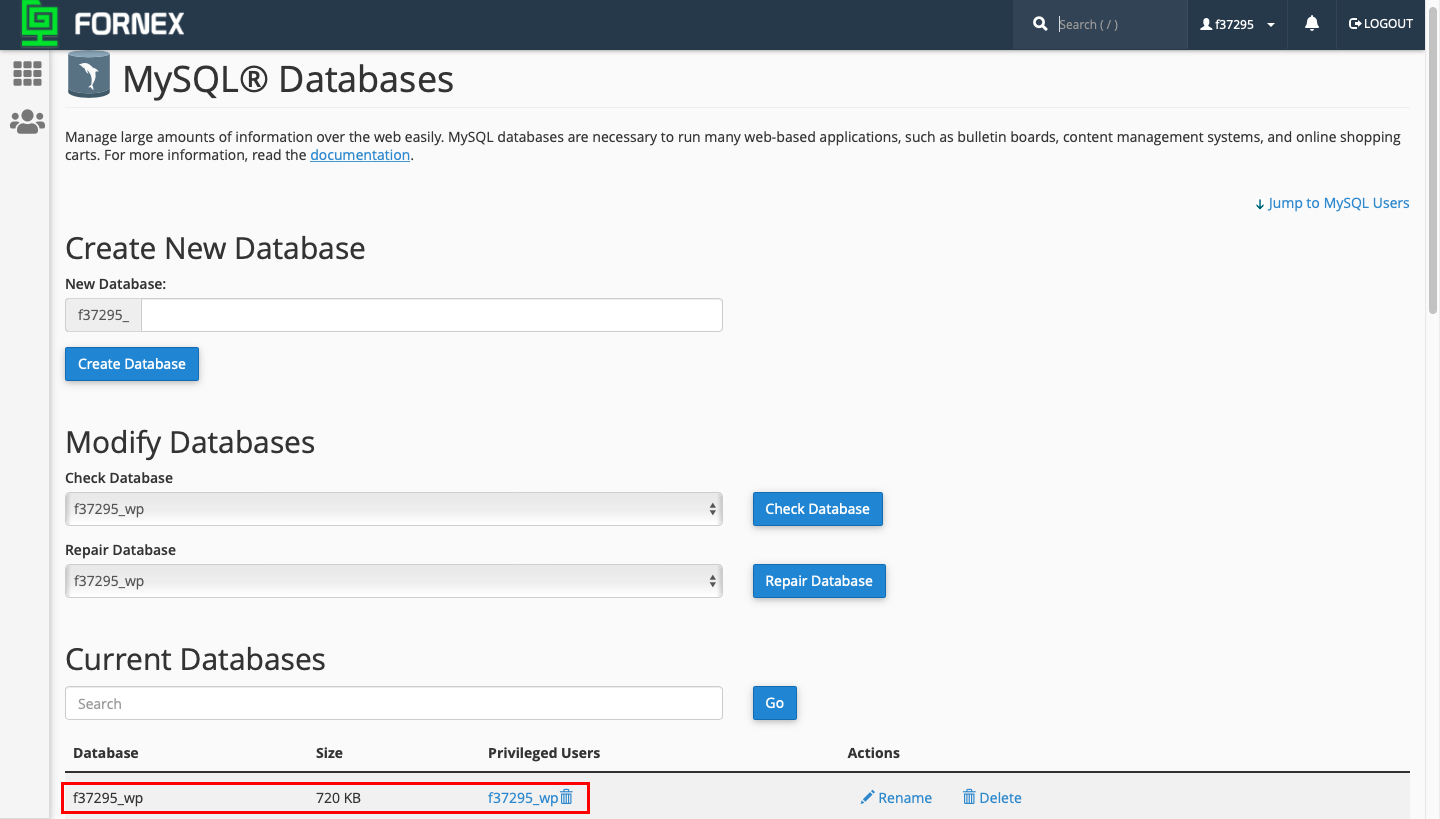Screen dimensions: 1440x819
Task: Click the Current Databases search field
Action: pos(394,703)
